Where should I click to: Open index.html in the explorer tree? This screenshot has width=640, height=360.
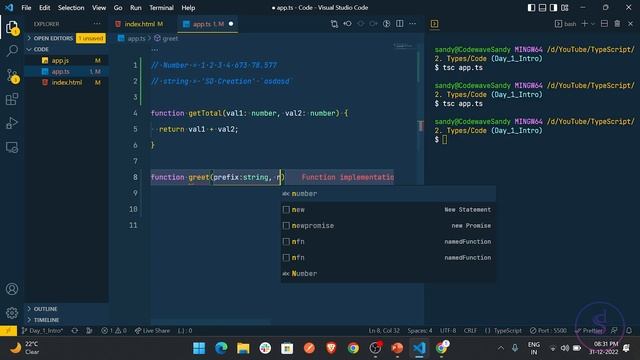[67, 82]
